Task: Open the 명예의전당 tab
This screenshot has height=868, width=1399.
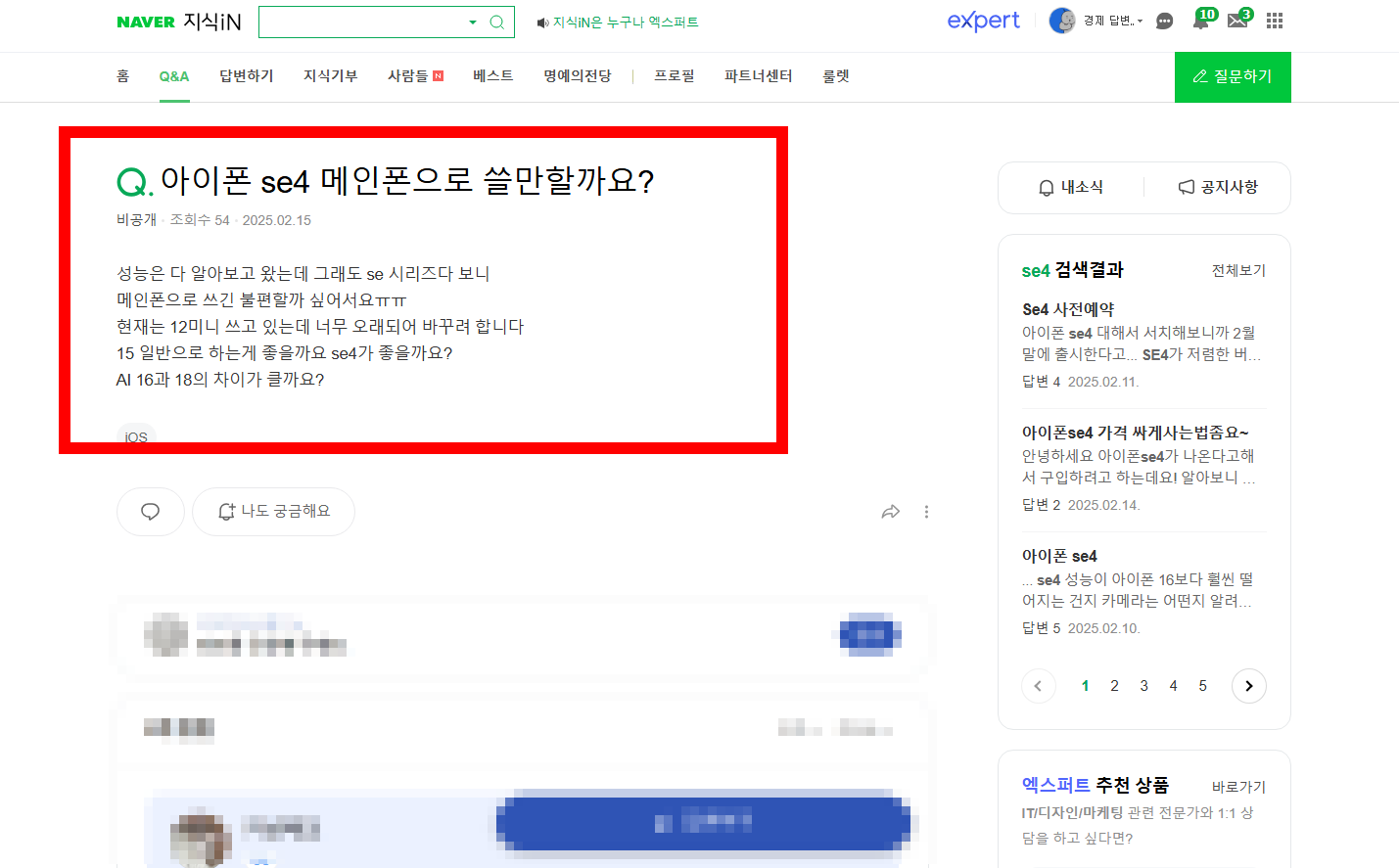Action: (x=578, y=76)
